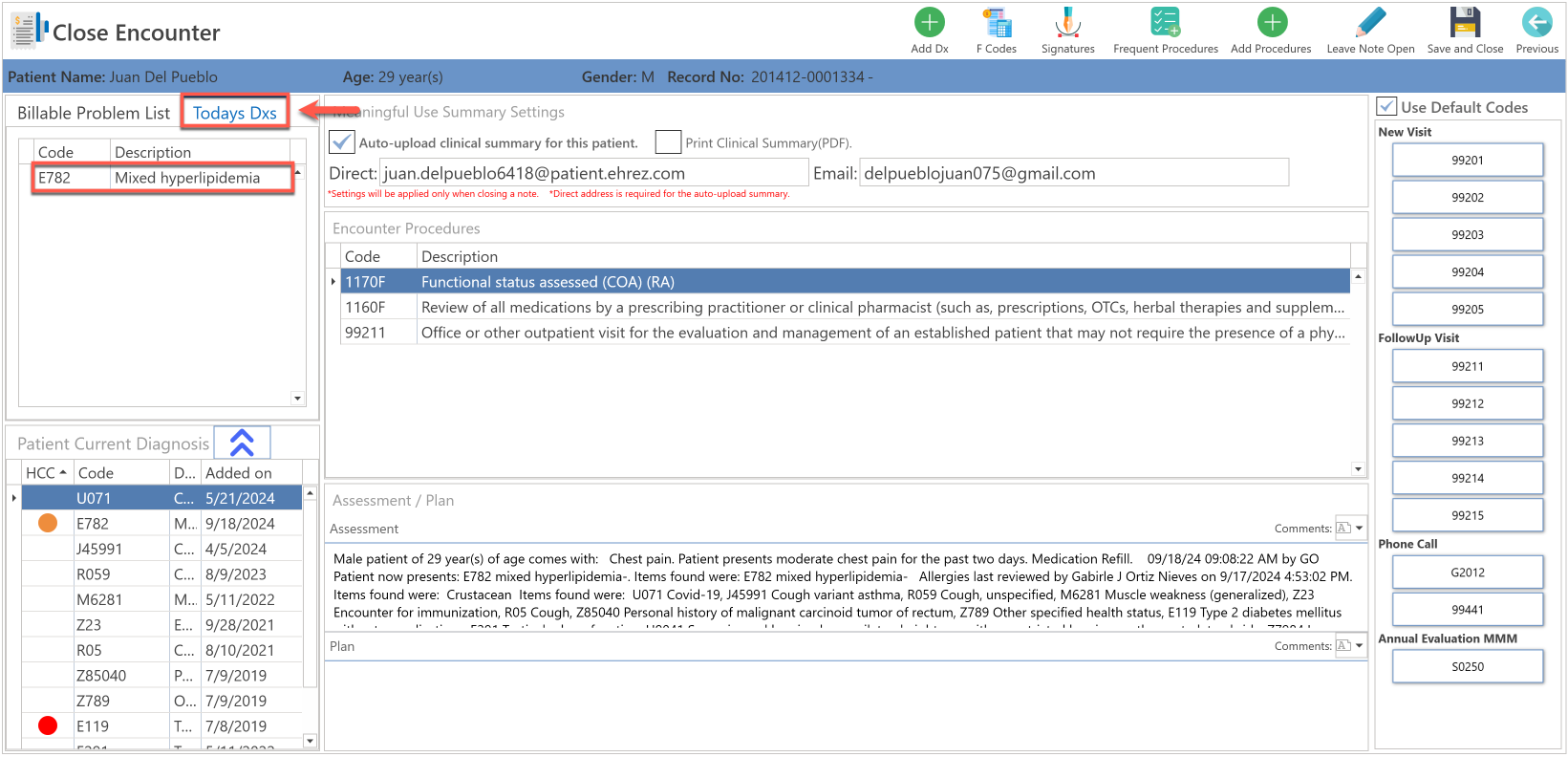Toggle Use Default Codes checkbox
The height and width of the screenshot is (757, 1568).
tap(1386, 106)
